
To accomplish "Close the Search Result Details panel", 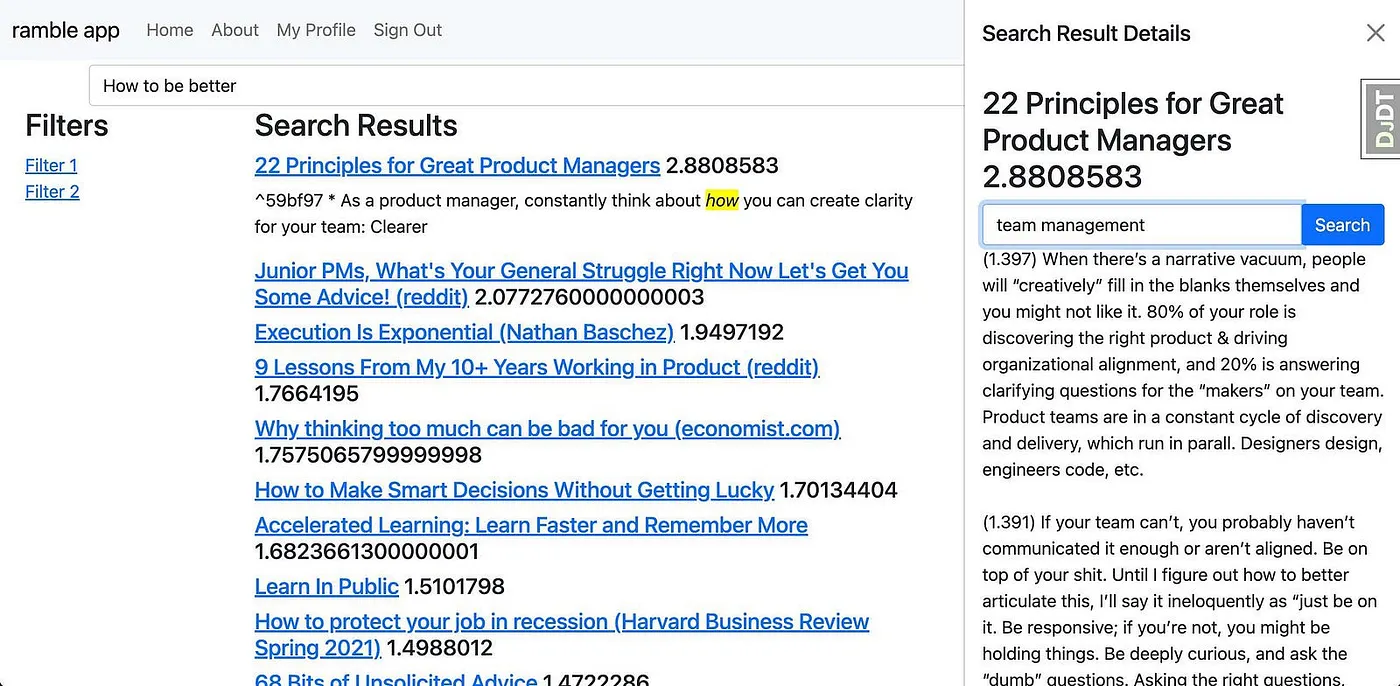I will tap(1376, 33).
